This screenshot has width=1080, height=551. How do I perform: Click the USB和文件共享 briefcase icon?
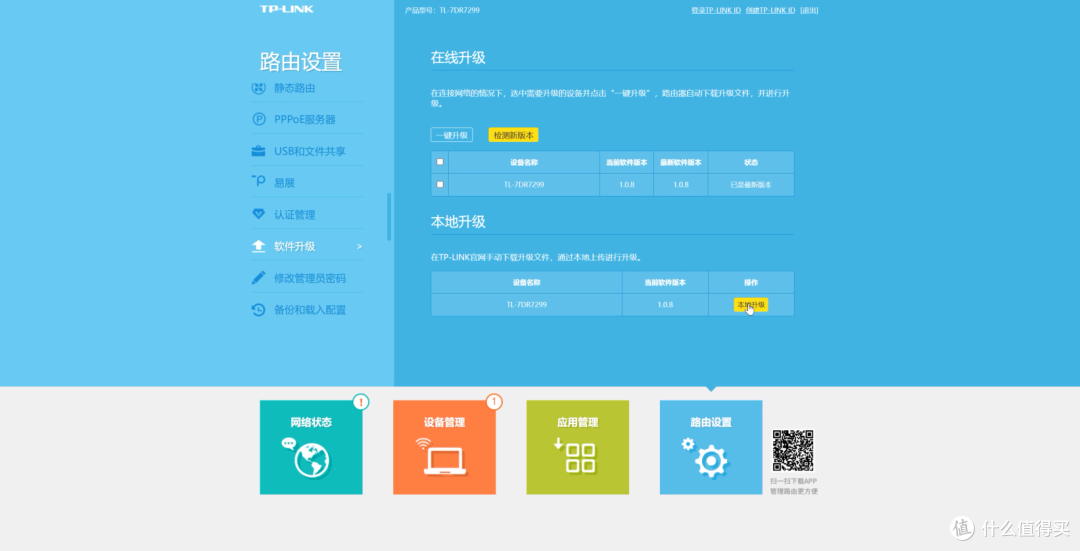[258, 151]
